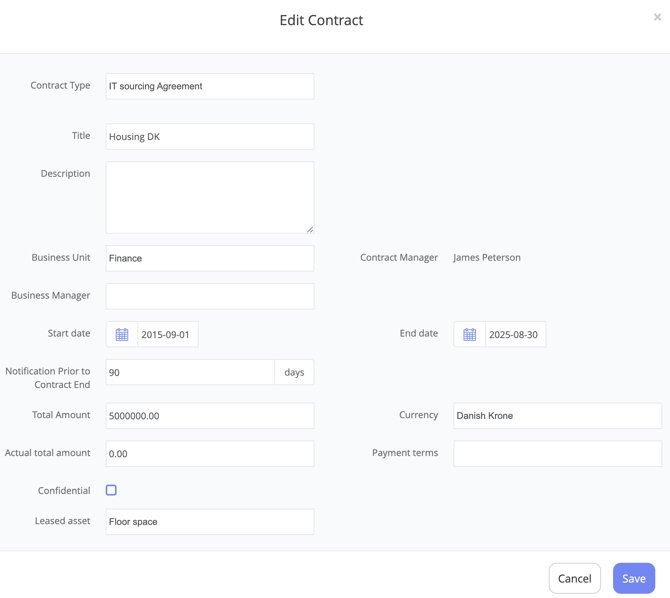Click the days unit label
670x598 pixels.
tap(294, 372)
